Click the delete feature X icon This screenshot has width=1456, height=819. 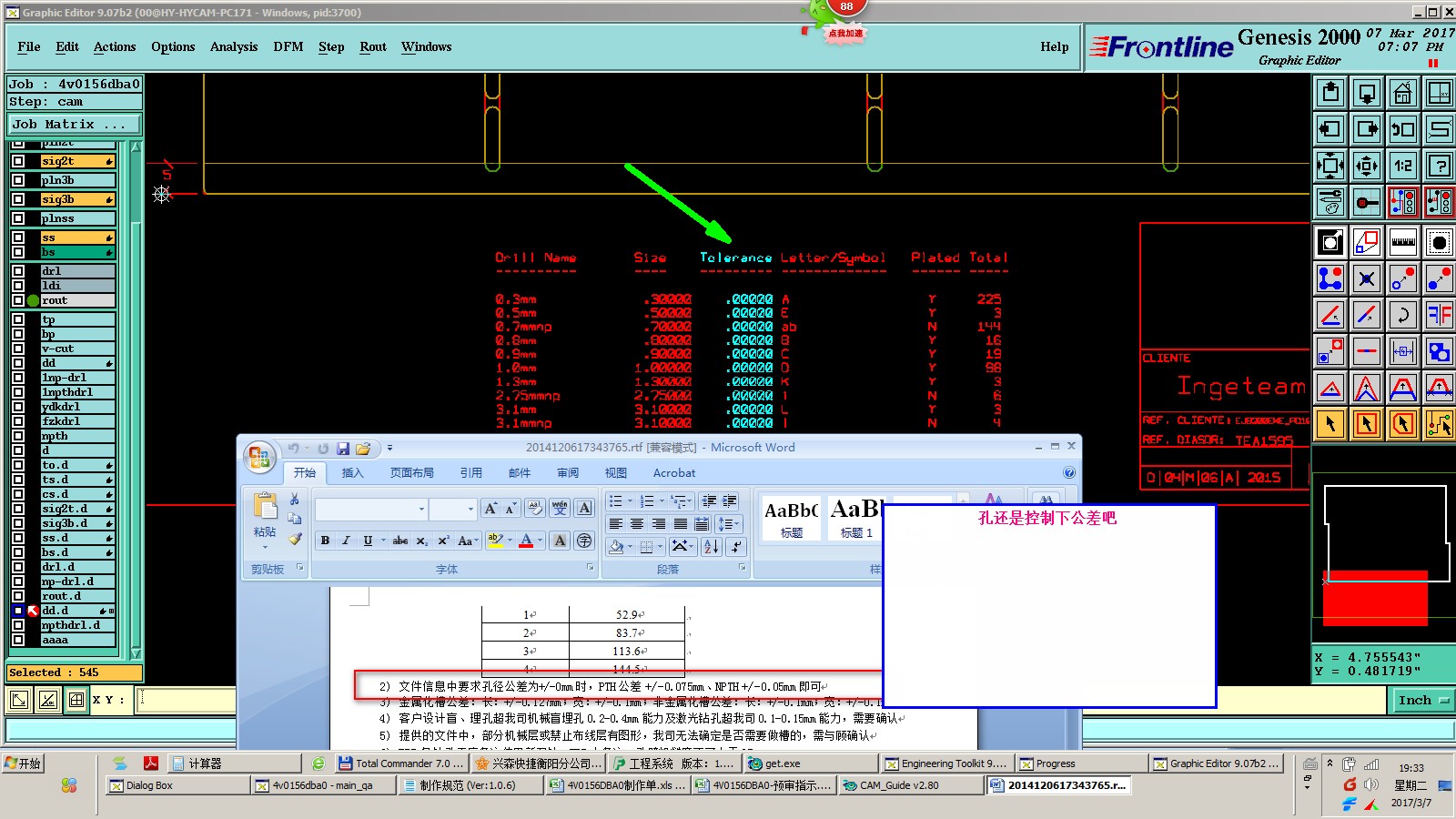coord(1367,278)
